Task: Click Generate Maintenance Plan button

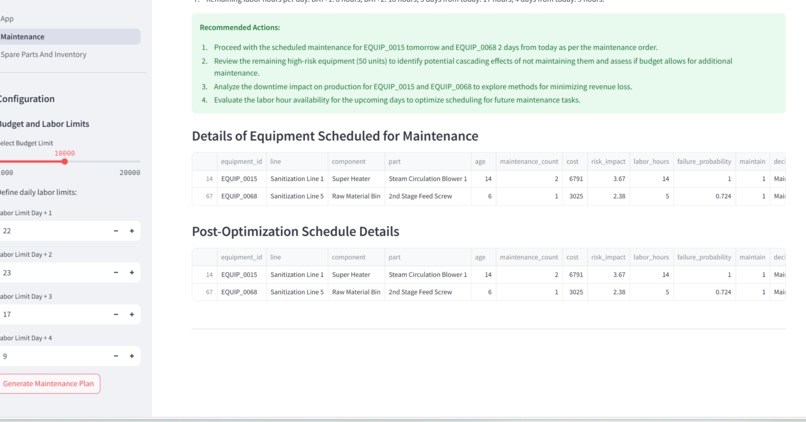Action: click(x=48, y=383)
